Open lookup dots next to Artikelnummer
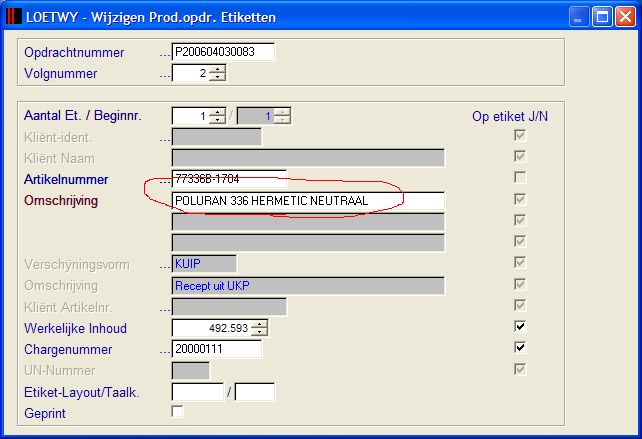 [x=165, y=182]
